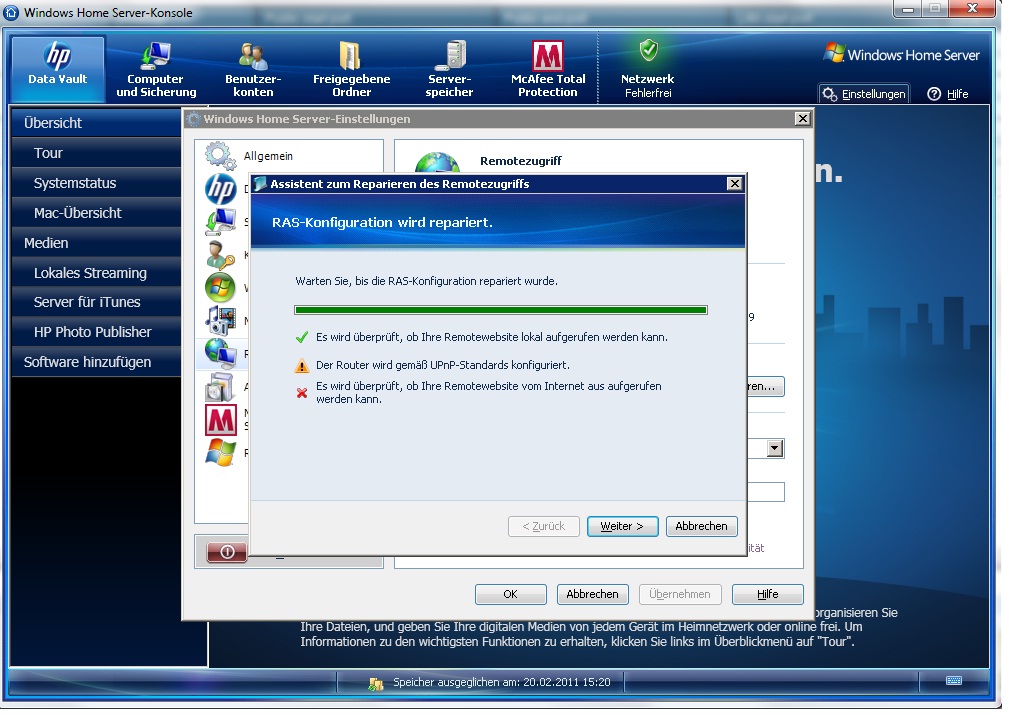
Task: Select the Windows orb settings icon
Action: pyautogui.click(x=221, y=288)
